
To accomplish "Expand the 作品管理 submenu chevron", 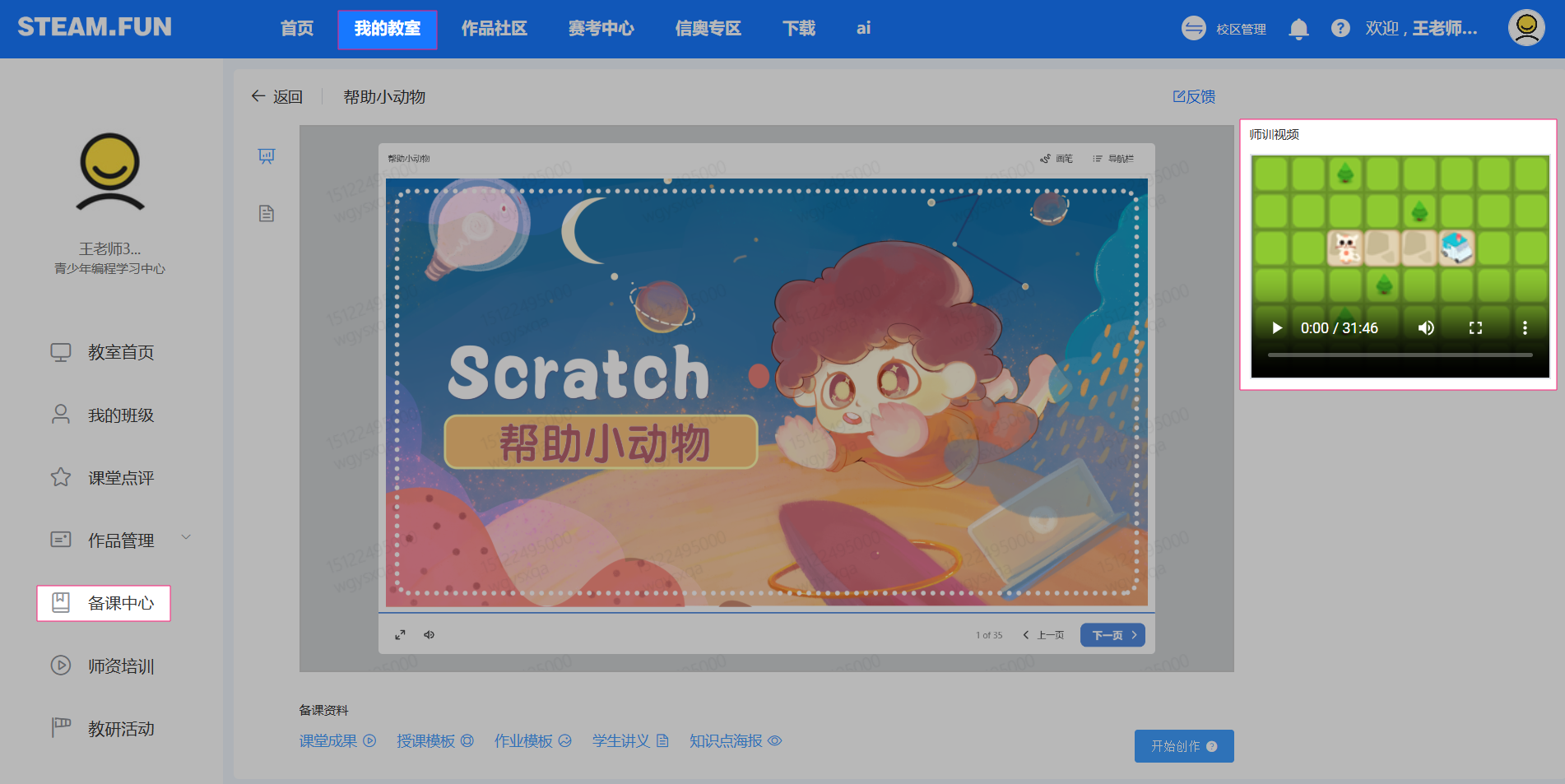I will click(186, 538).
